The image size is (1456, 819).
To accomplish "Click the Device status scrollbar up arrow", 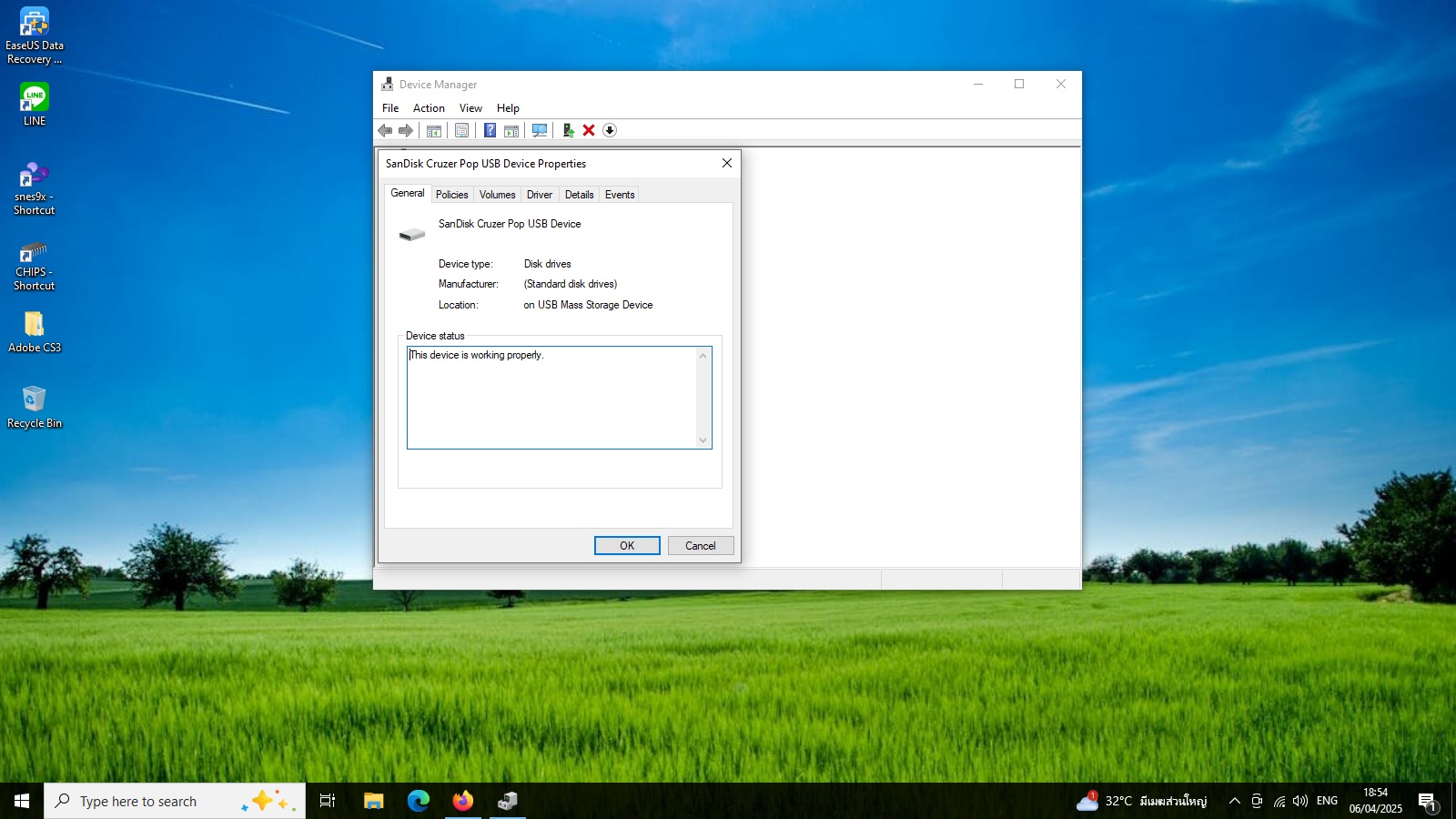I will [x=703, y=356].
